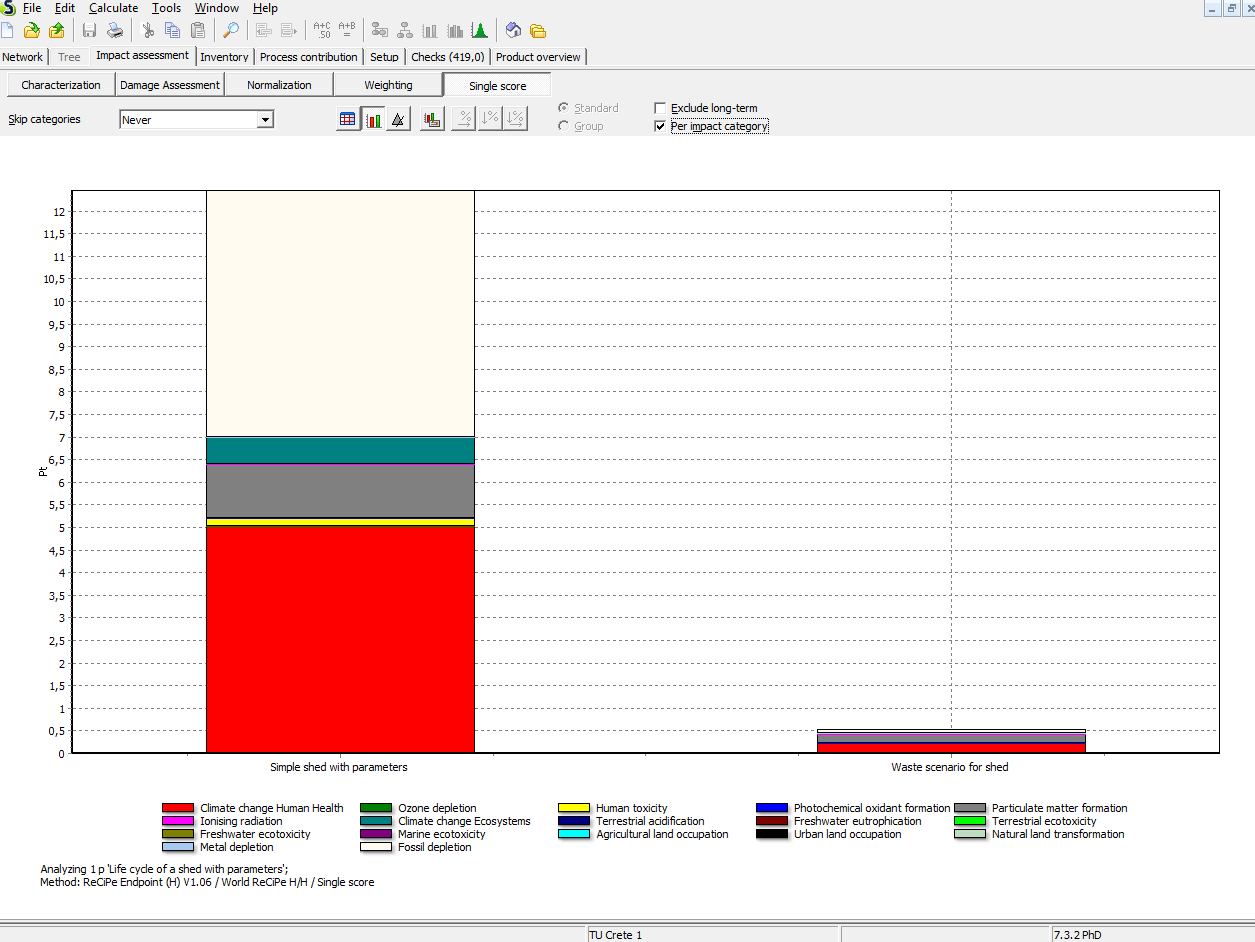This screenshot has height=942, width=1255.
Task: Open the File menu
Action: tap(32, 8)
